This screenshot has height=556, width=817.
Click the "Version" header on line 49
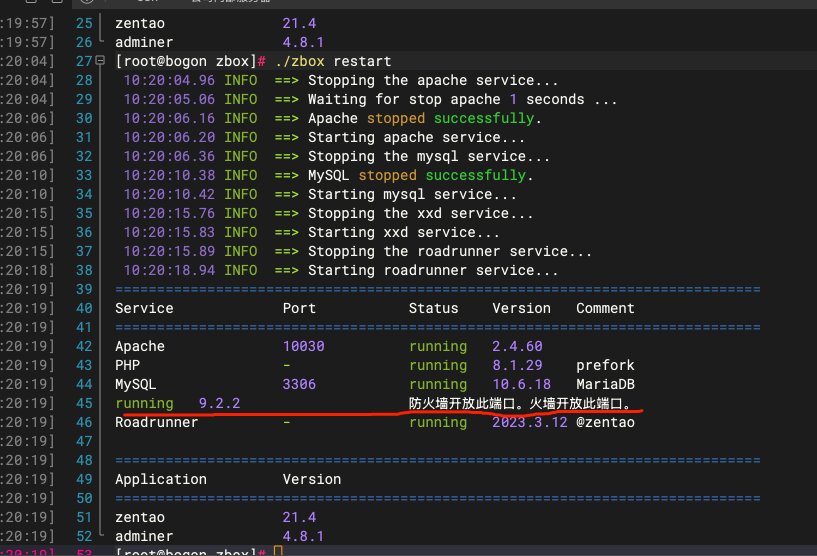coord(312,479)
